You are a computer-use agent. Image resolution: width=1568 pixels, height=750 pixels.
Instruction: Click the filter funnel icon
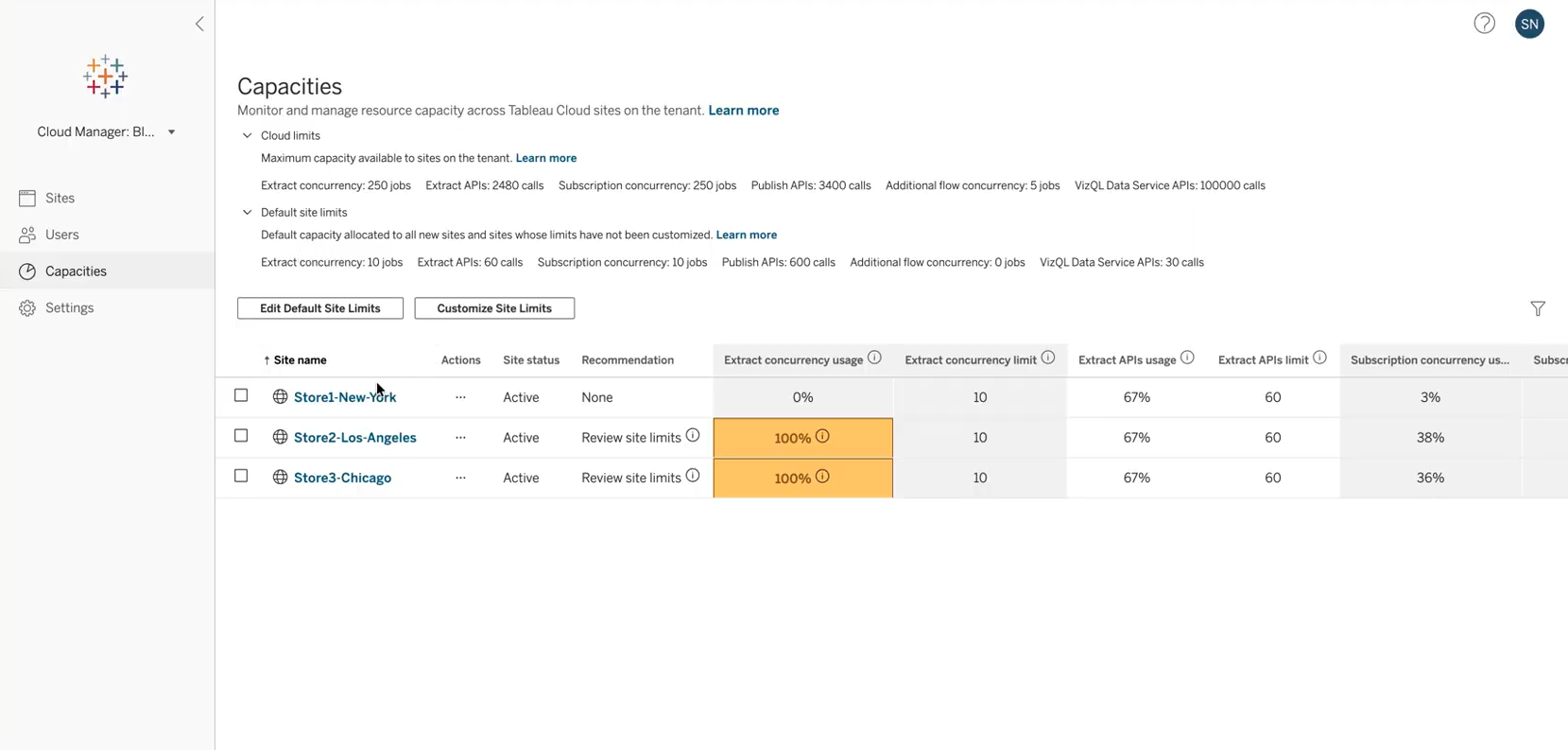pos(1538,308)
